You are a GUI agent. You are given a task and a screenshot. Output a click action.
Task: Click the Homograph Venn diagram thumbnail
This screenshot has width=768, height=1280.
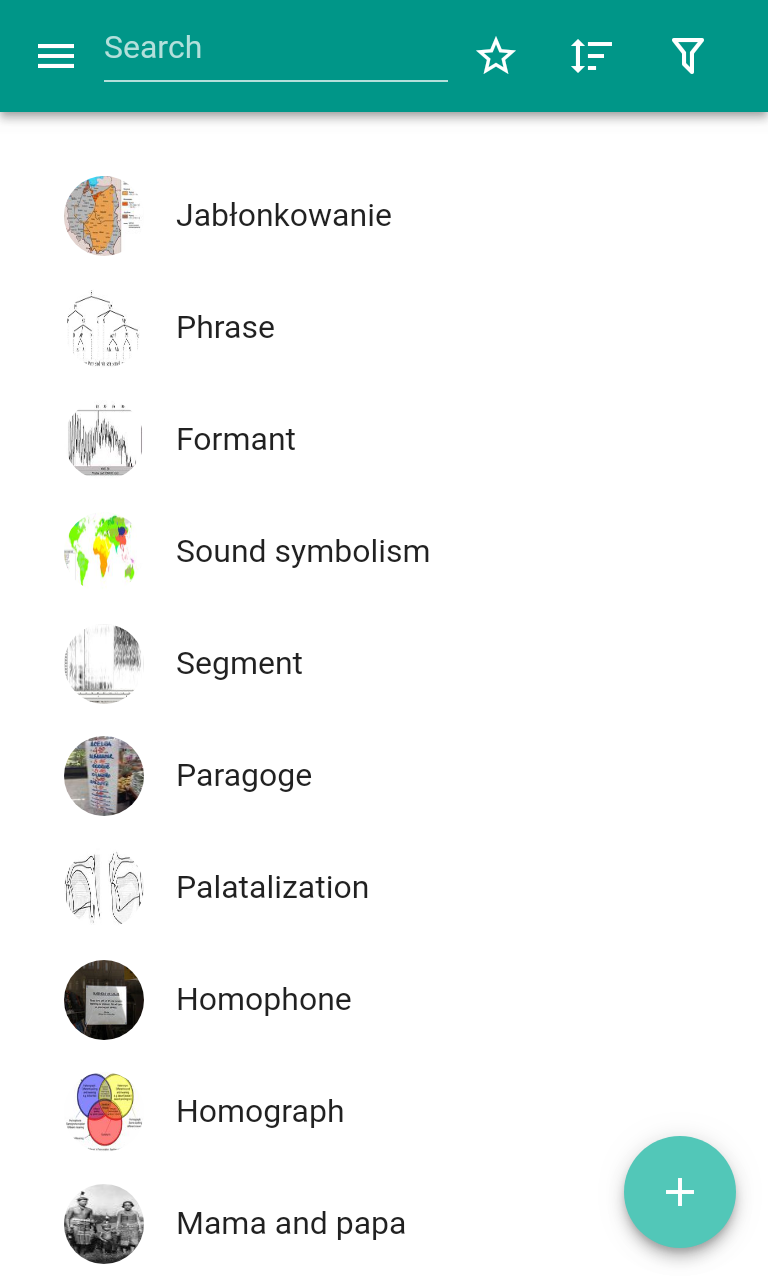104,1112
